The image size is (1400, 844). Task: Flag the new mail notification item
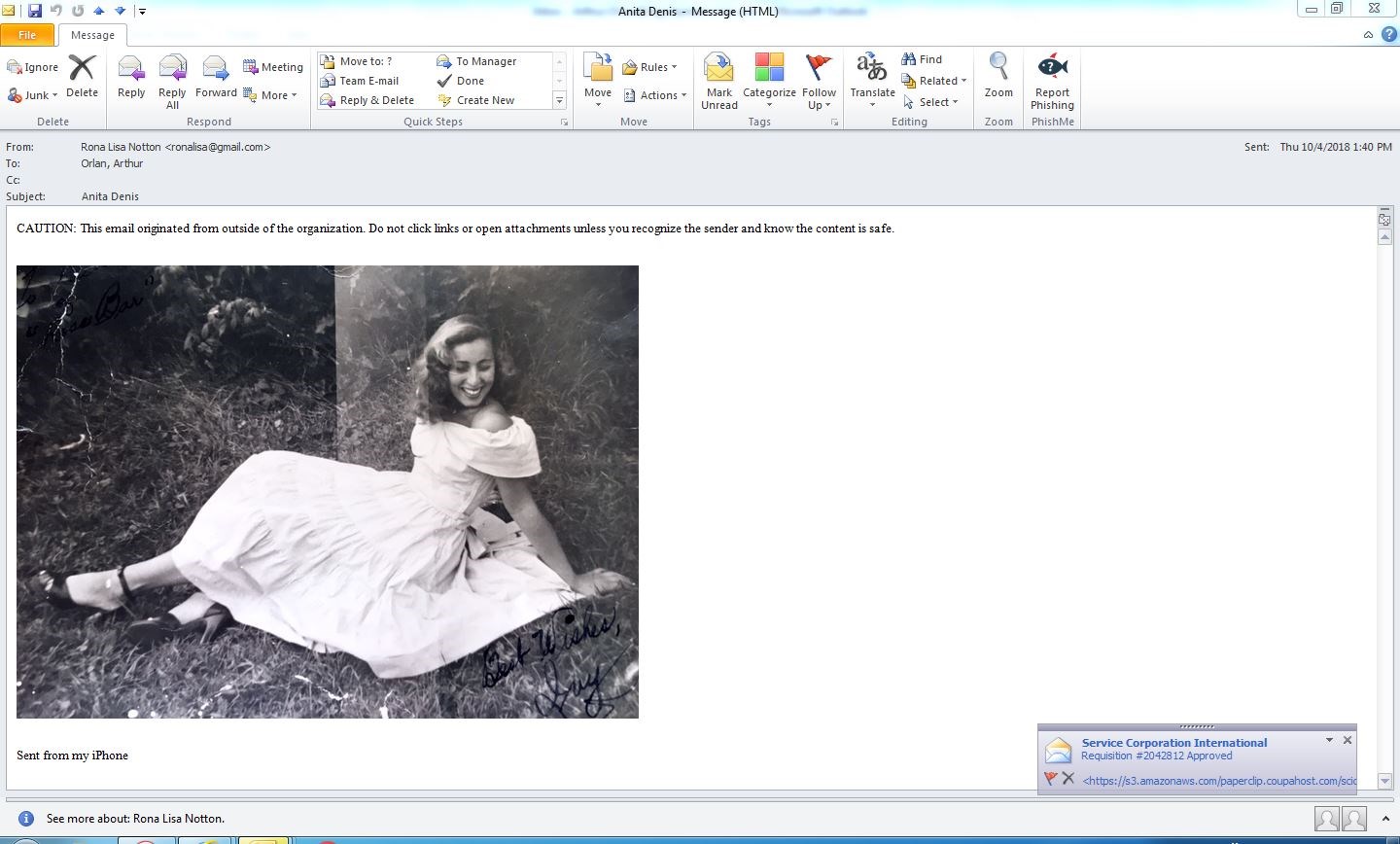point(1050,779)
